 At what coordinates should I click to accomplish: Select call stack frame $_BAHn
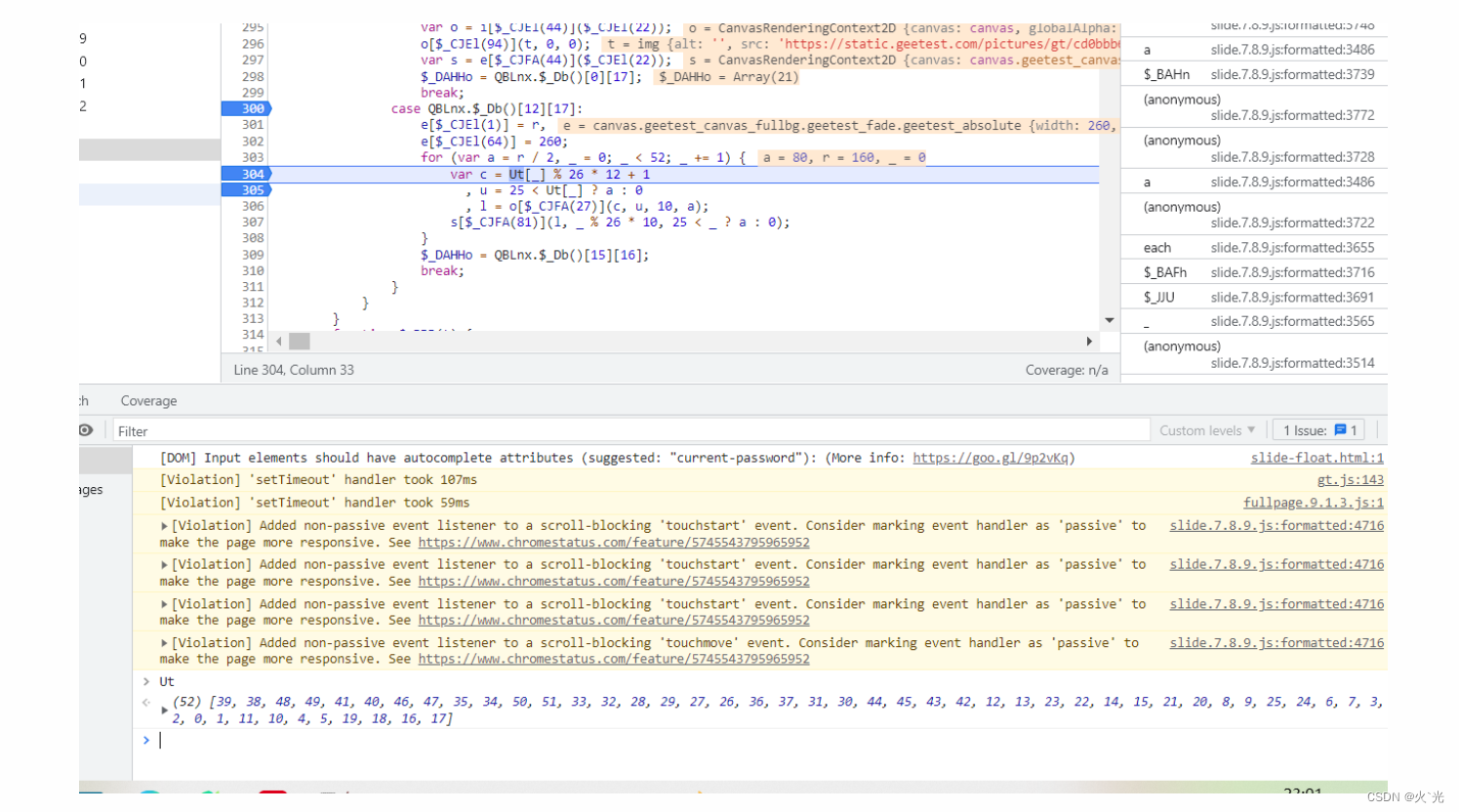1254,74
